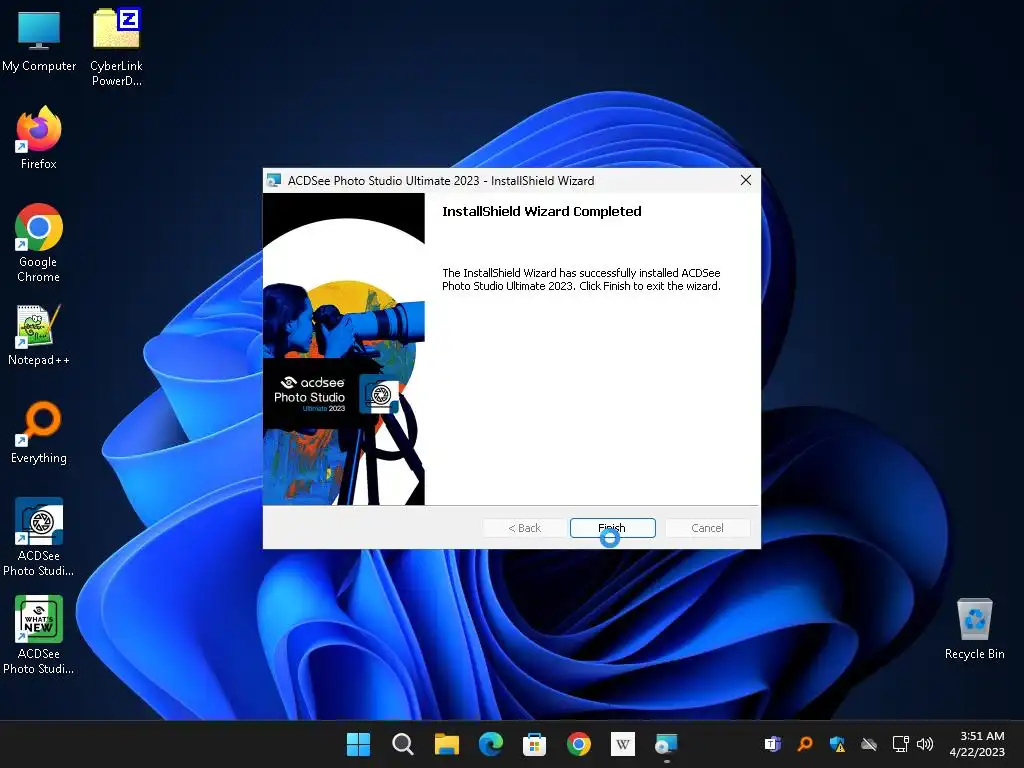
Task: Click the ACDSee Photo Studio artwork in the wizard
Action: pyautogui.click(x=344, y=349)
